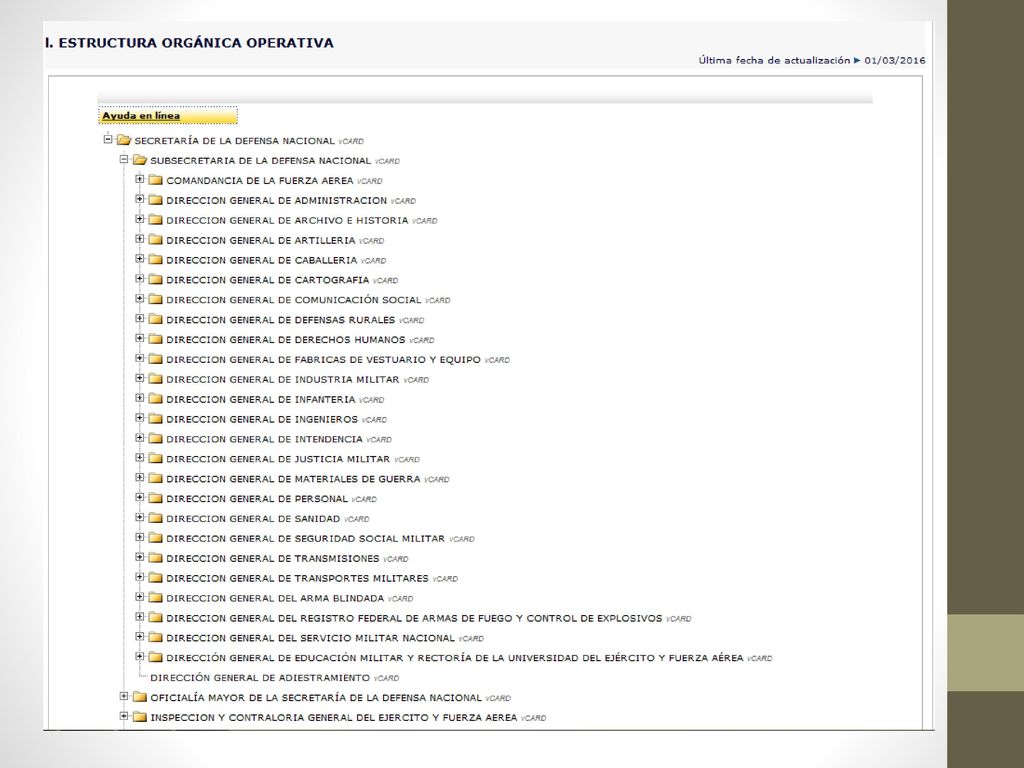Expand DIRECCION GENERAL DE CARTOGRAFIA
The height and width of the screenshot is (768, 1024).
[x=139, y=278]
